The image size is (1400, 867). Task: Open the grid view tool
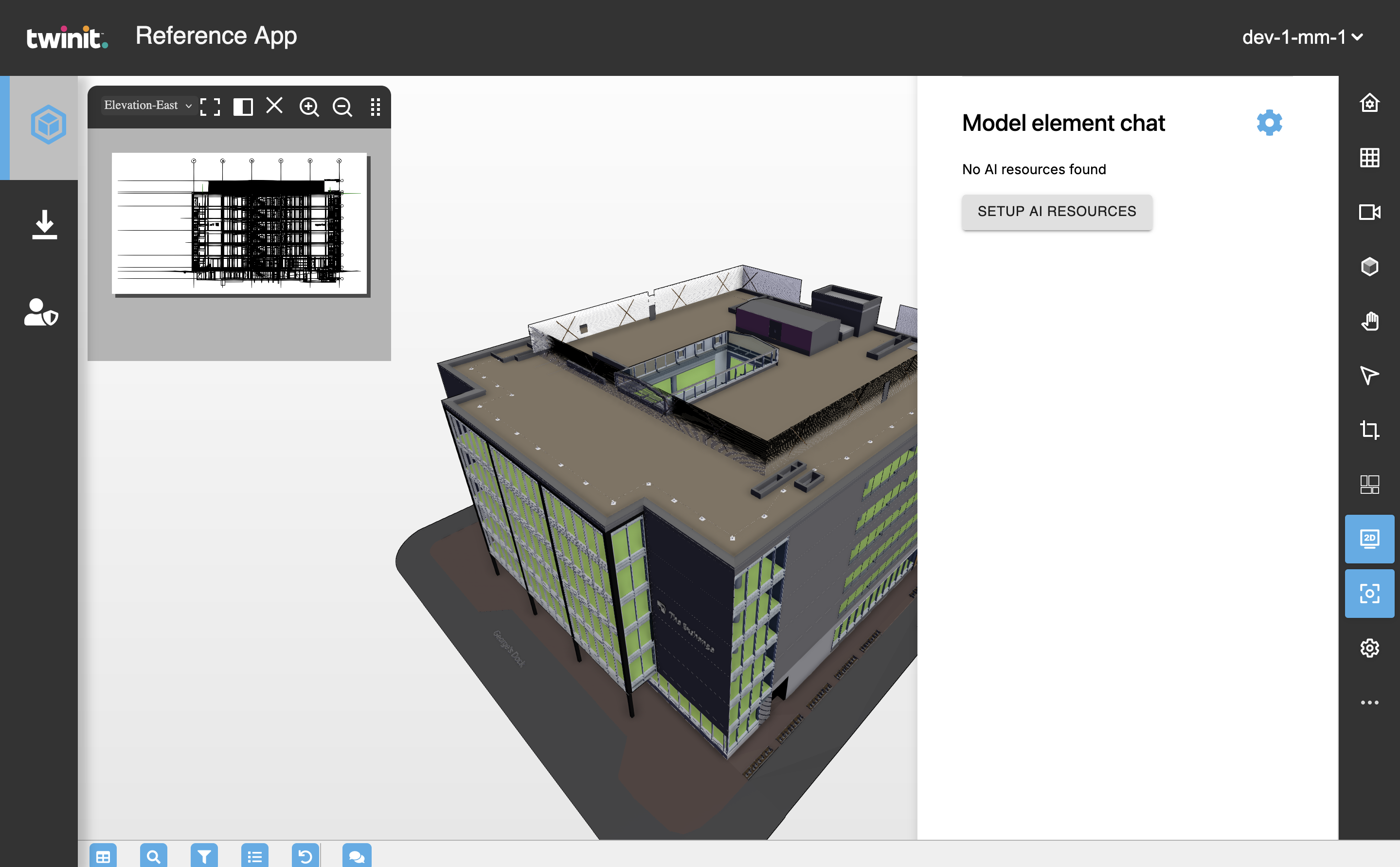click(1369, 158)
